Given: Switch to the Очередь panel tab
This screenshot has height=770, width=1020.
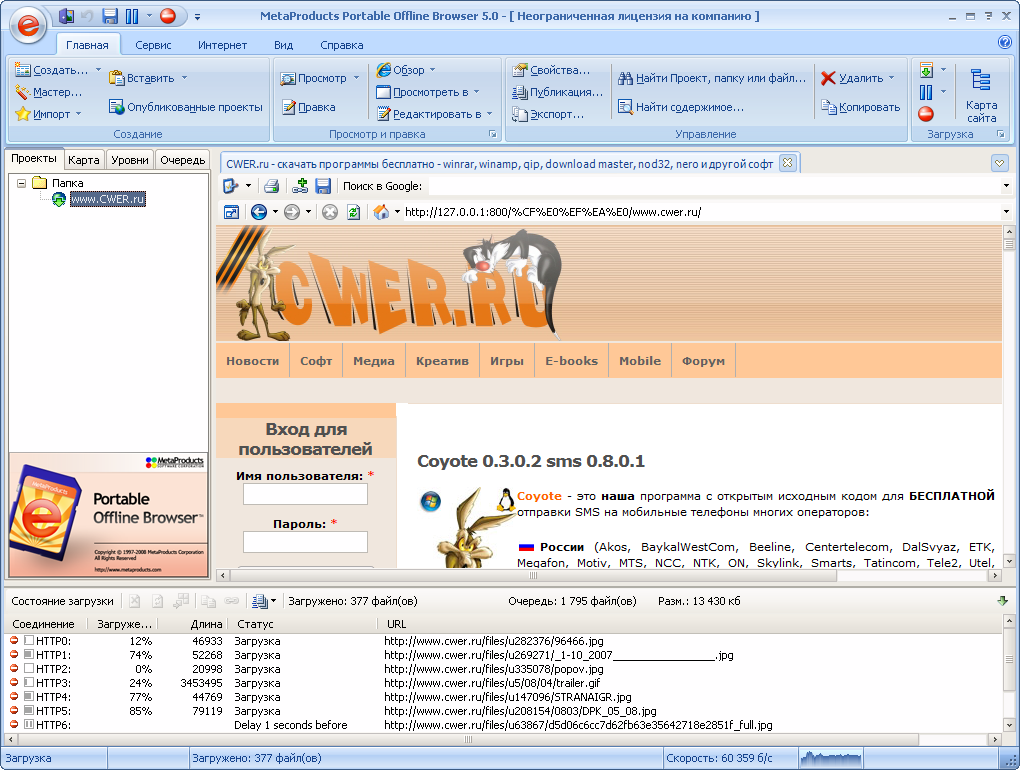Looking at the screenshot, I should 182,160.
